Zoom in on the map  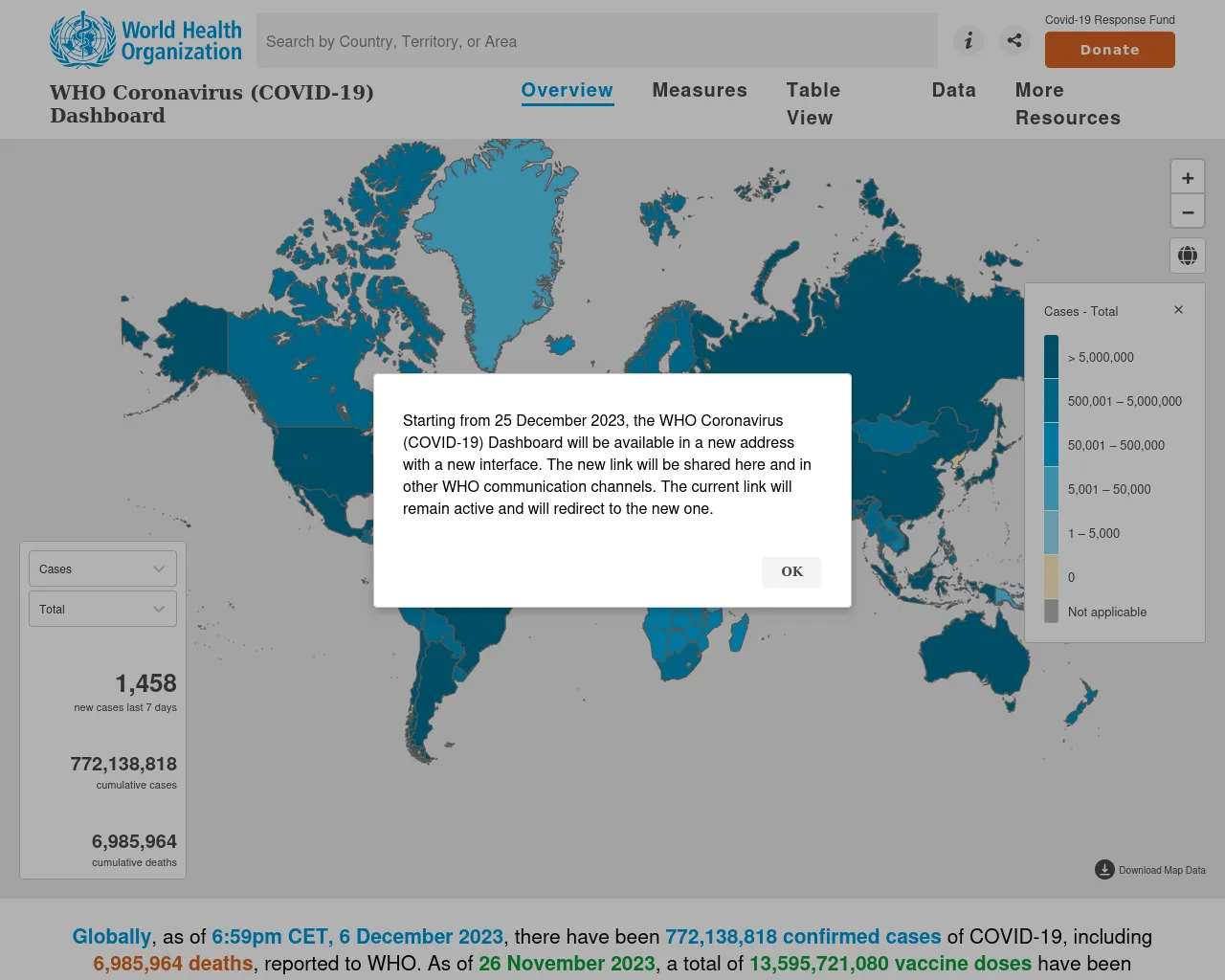point(1188,177)
